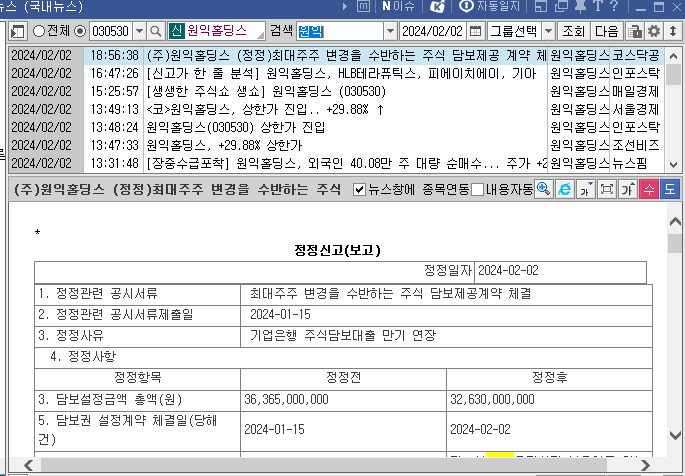Click the window layout icon before the pin

[x=541, y=6]
